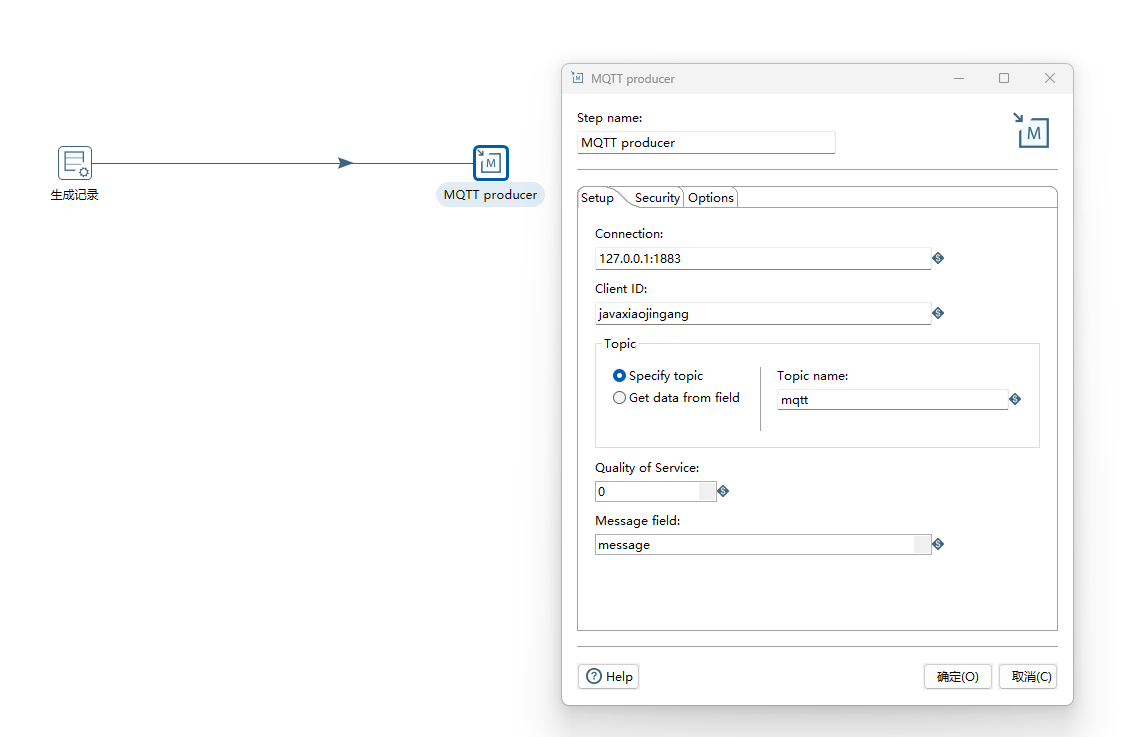Click variable icon next to Connection field

coord(938,258)
